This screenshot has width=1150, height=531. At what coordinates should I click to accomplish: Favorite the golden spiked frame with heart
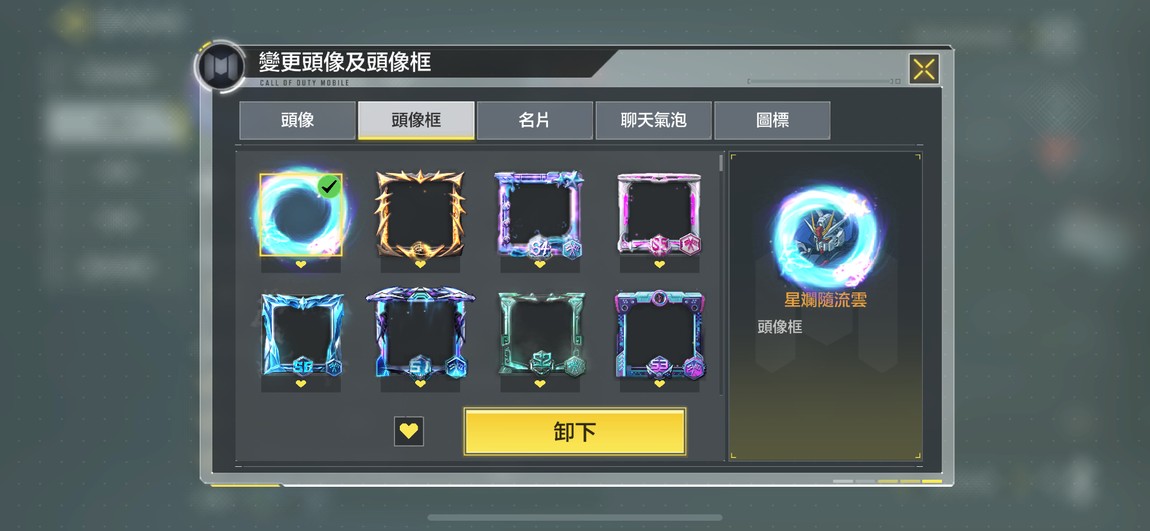420,264
